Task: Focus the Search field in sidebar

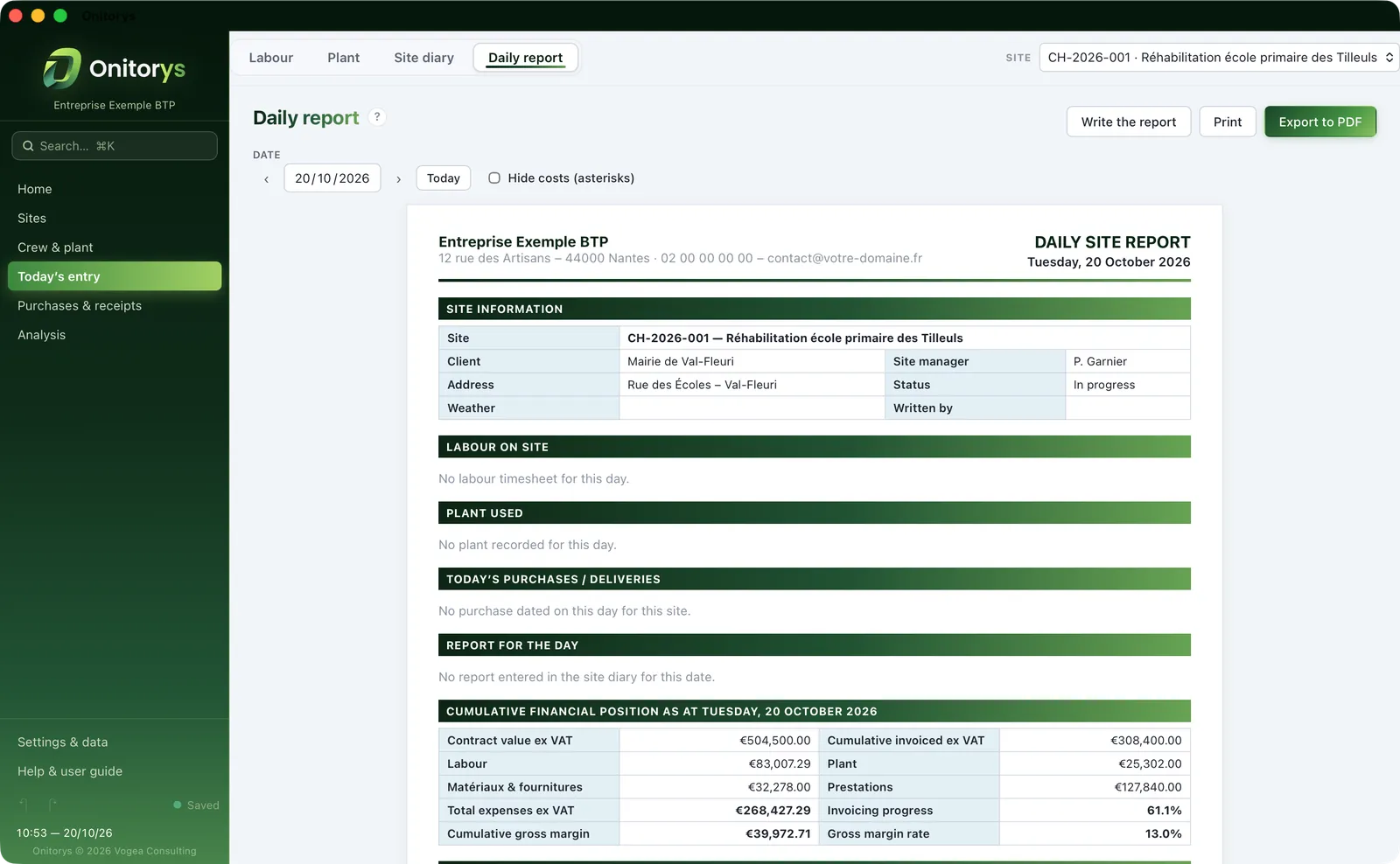Action: (x=115, y=146)
